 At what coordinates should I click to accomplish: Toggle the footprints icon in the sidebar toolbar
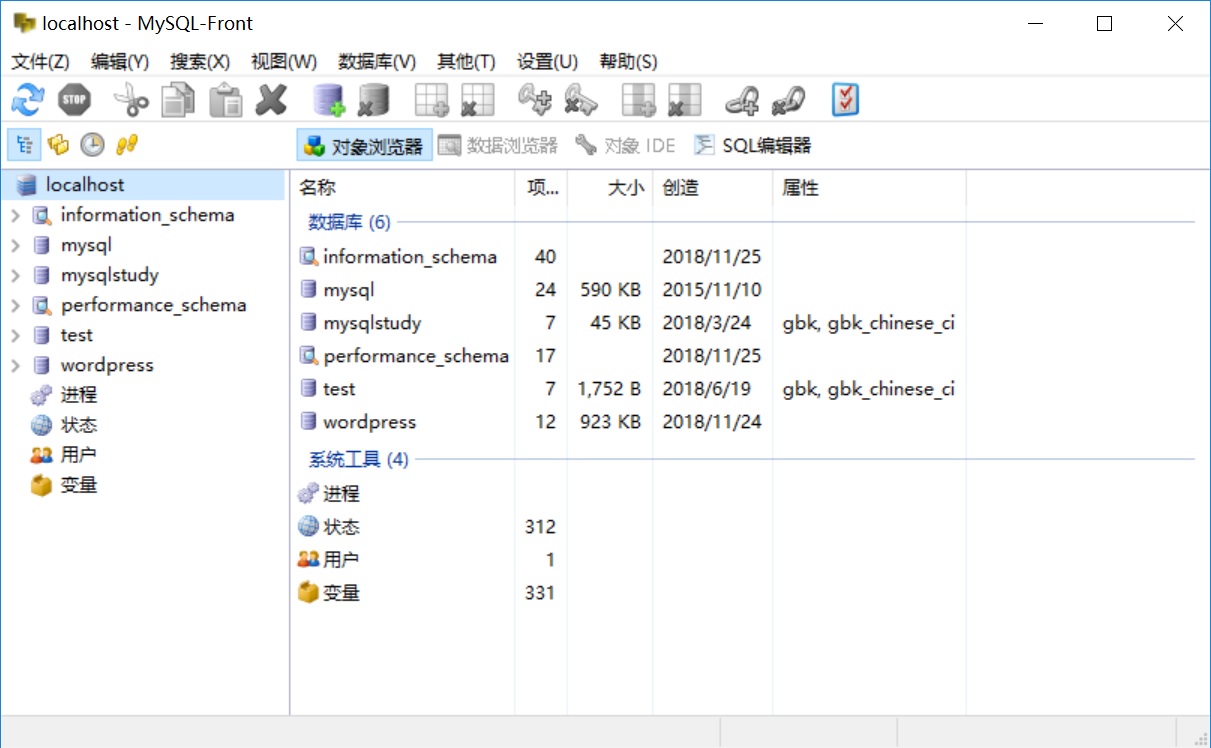(126, 145)
